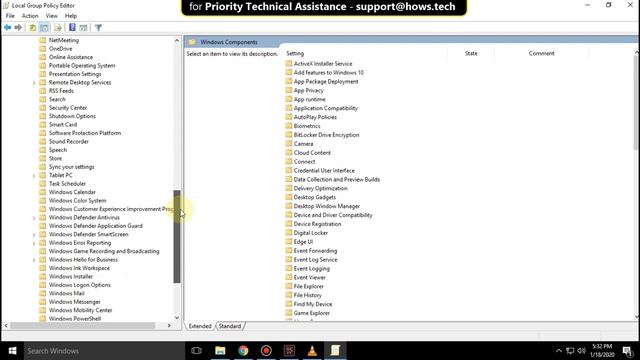640x360 pixels.
Task: Expand the Windows Error Reporting node
Action: point(34,243)
